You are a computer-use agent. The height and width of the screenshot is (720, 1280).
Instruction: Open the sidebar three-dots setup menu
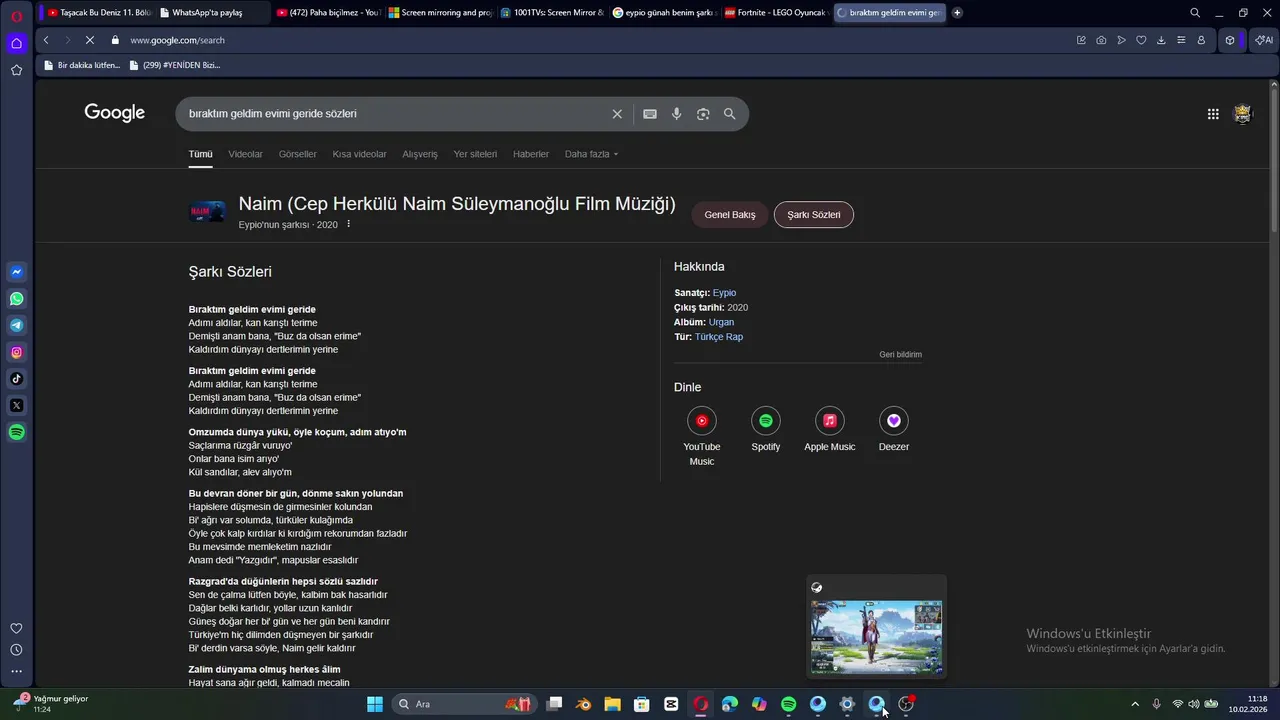click(x=16, y=672)
